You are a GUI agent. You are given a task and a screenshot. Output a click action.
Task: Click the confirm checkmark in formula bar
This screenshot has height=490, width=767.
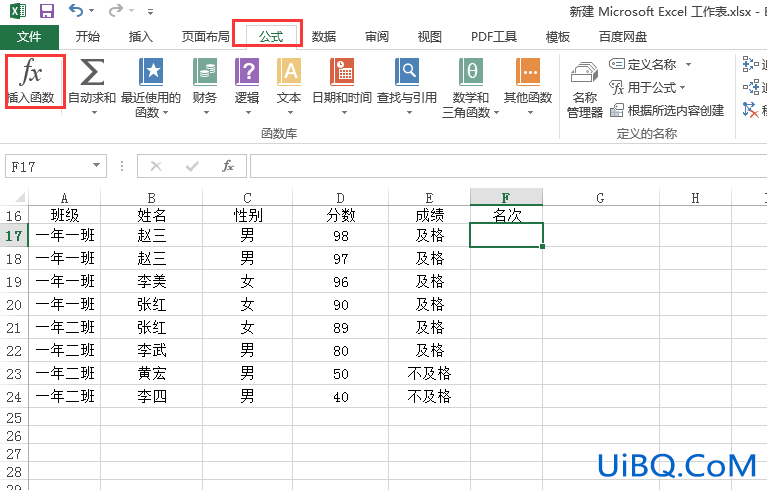192,166
